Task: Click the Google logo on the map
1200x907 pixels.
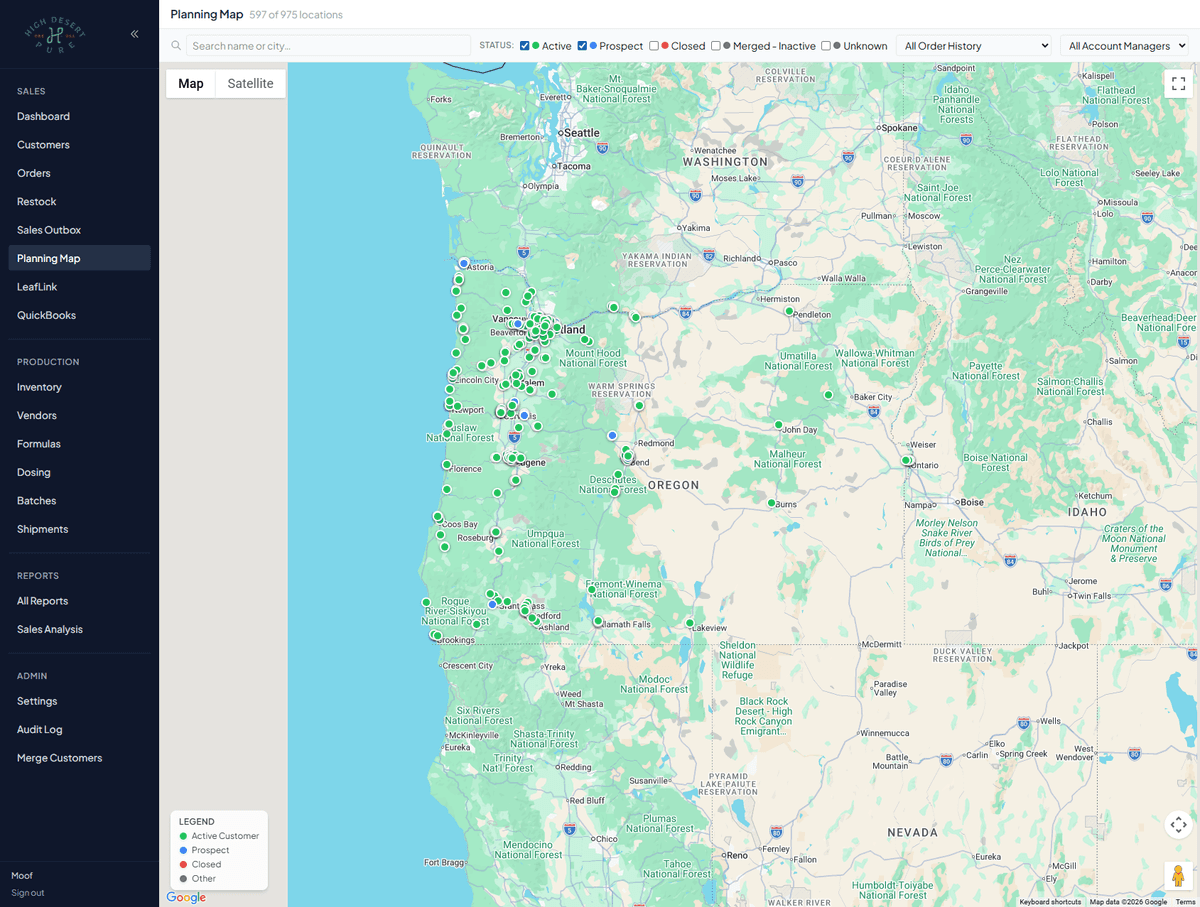Action: tap(185, 897)
